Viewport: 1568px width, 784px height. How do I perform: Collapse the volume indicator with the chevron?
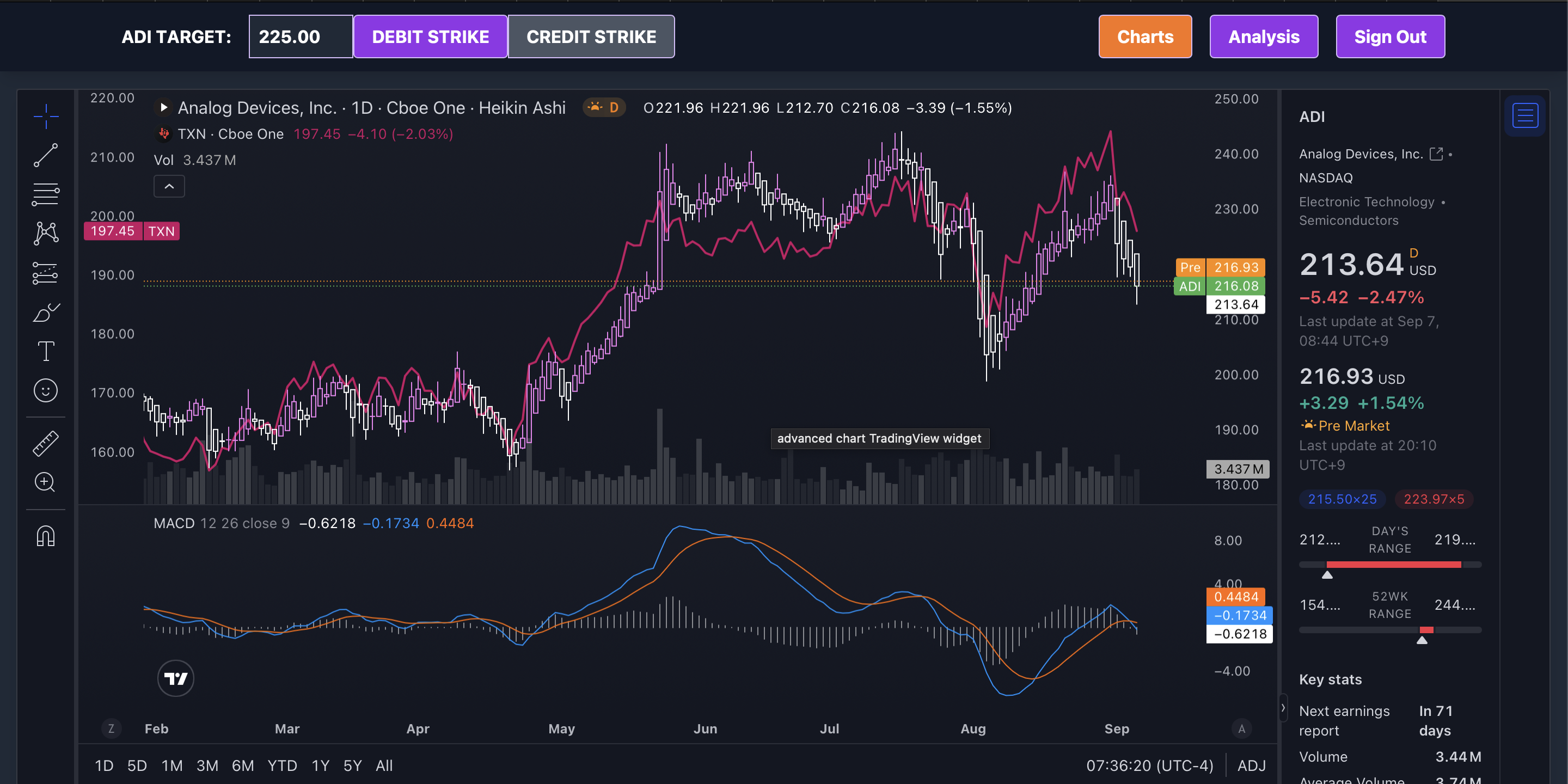169,186
